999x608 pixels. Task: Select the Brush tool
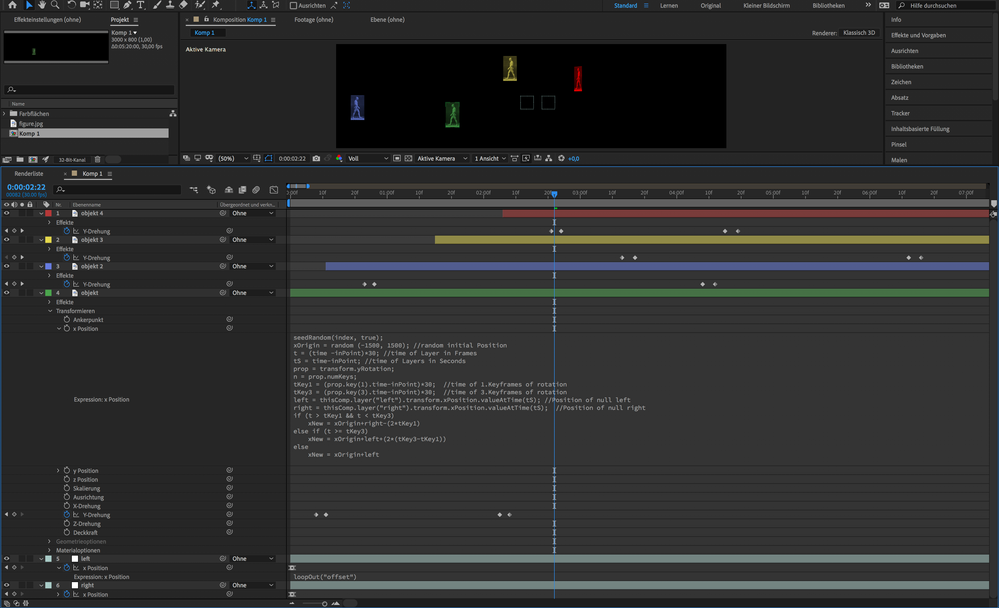[157, 5]
